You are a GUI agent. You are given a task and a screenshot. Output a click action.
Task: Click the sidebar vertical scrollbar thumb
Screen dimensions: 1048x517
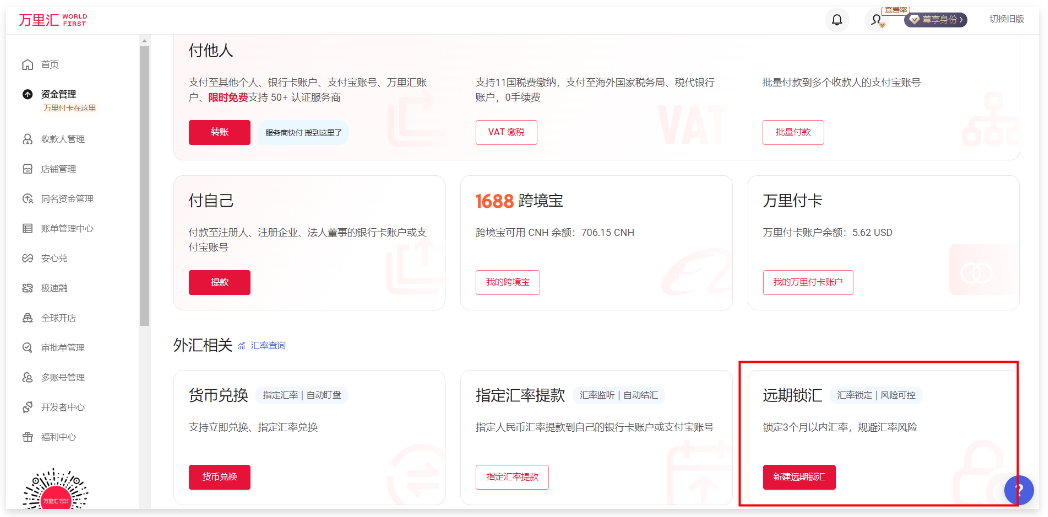tap(144, 186)
